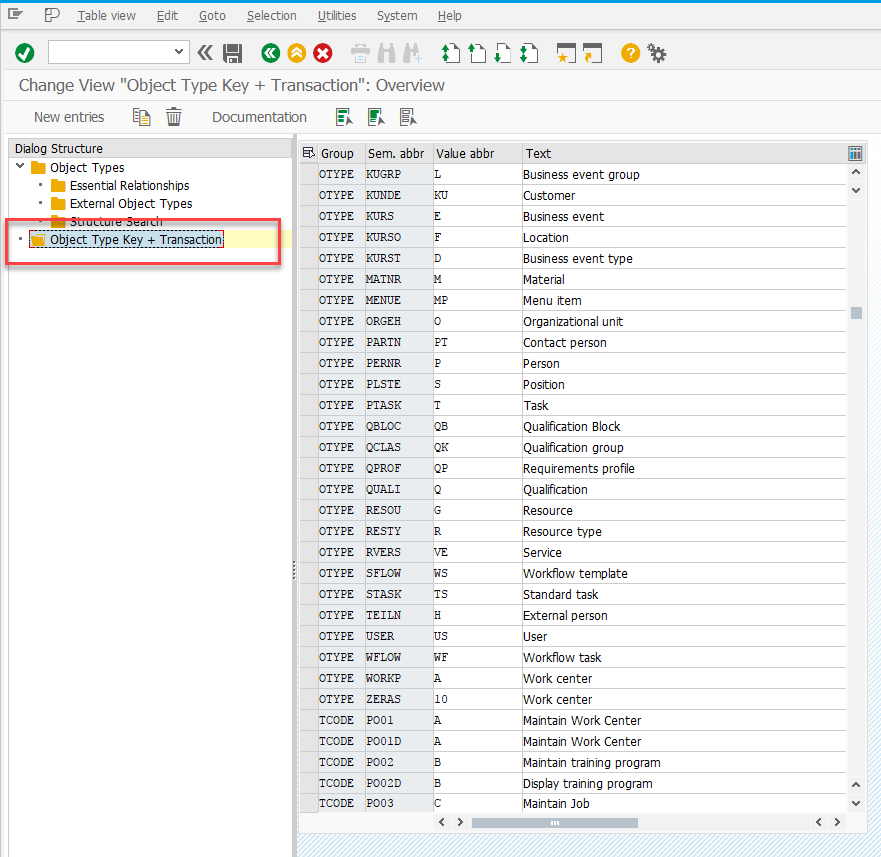Viewport: 881px width, 857px height.
Task: Click the Find Next binoculars icon
Action: (x=412, y=53)
